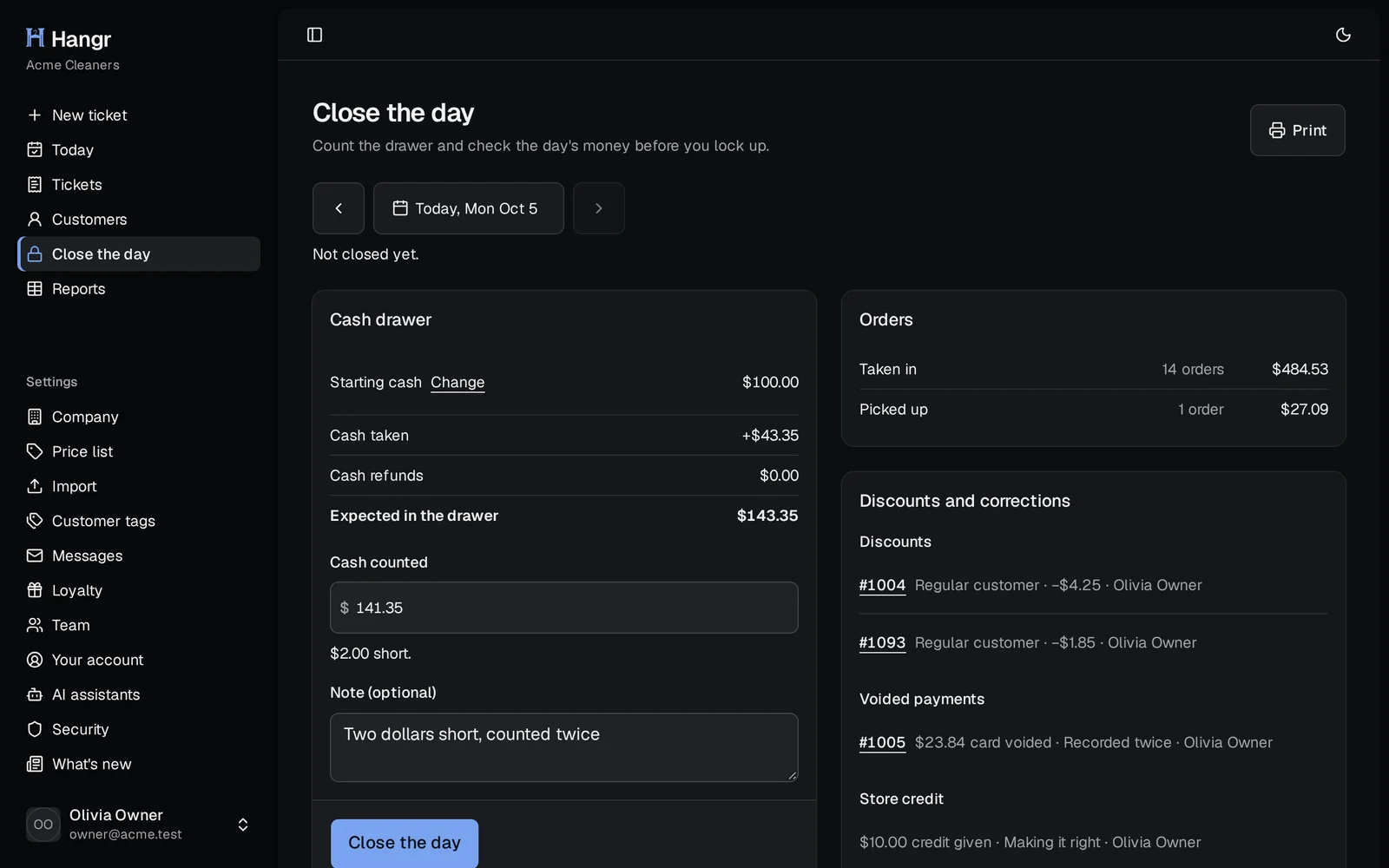Screen dimensions: 1389x868
Task: Print the close-the-day report
Action: [1297, 130]
